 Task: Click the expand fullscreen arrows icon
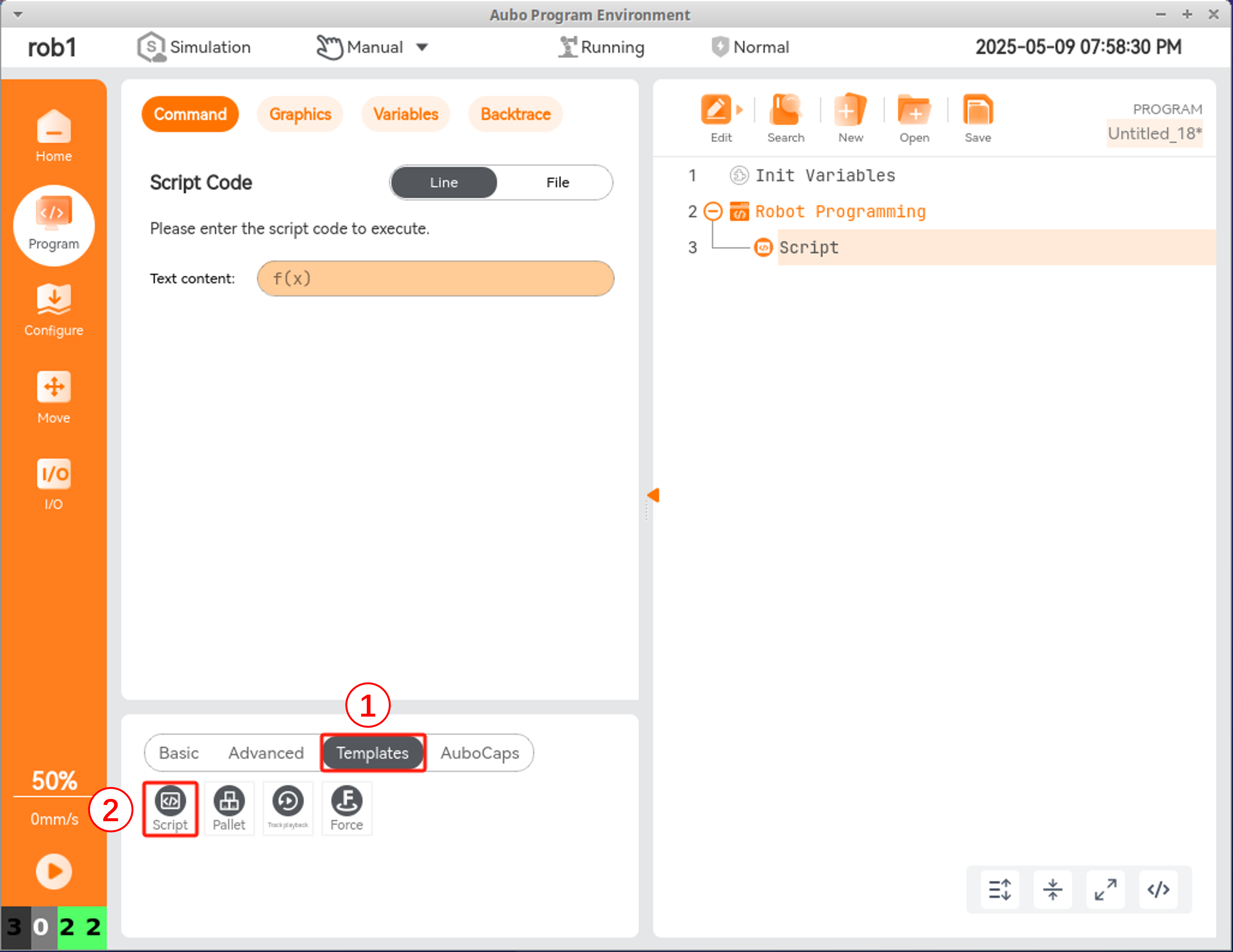pos(1105,889)
